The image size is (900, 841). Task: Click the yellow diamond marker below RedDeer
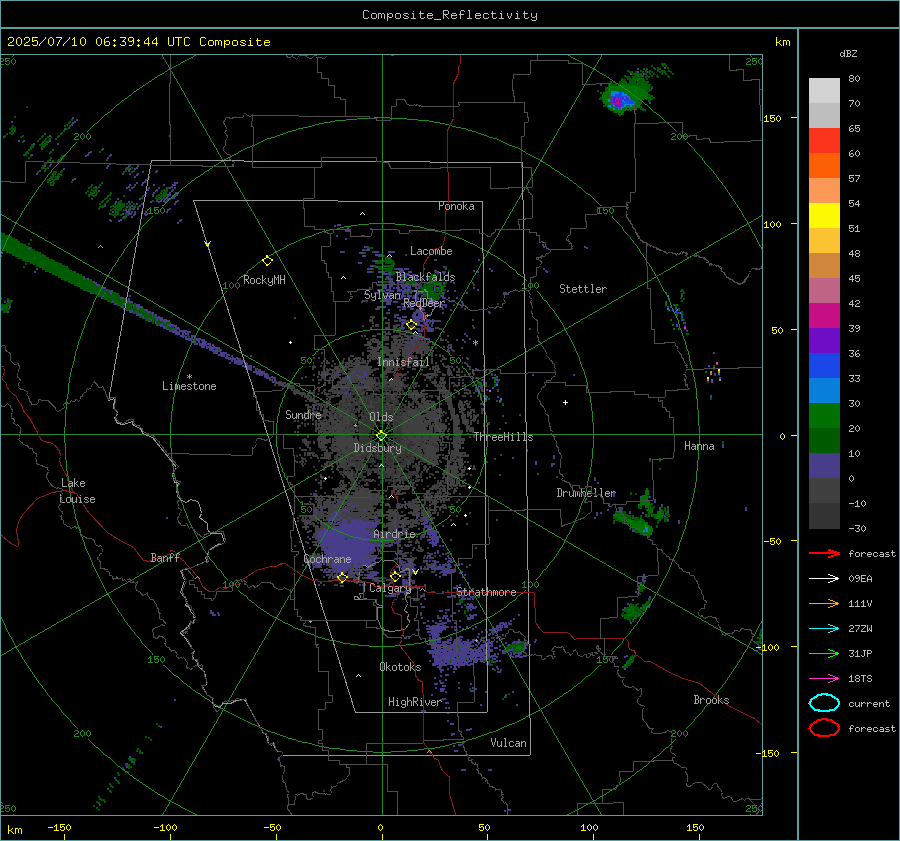tap(411, 325)
